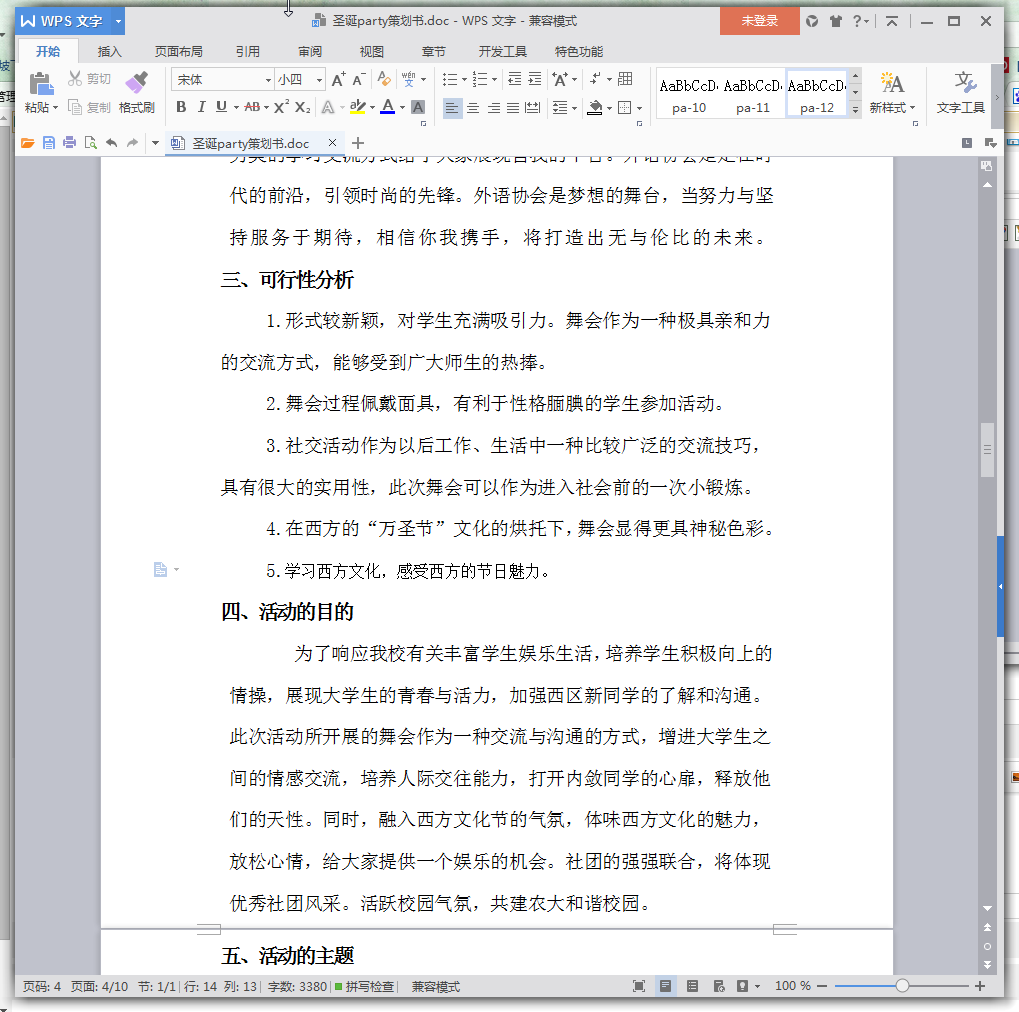Toggle align right paragraph button
Image resolution: width=1019 pixels, height=1012 pixels.
pyautogui.click(x=493, y=107)
